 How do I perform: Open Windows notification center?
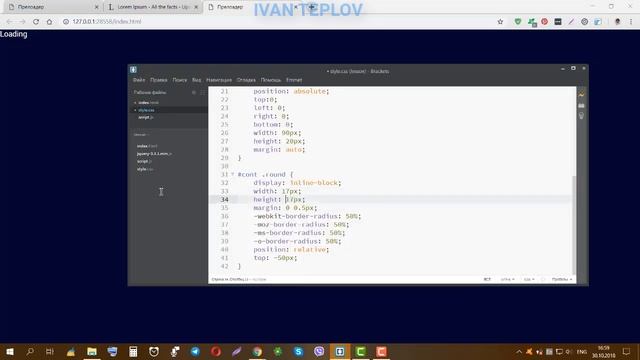click(627, 351)
